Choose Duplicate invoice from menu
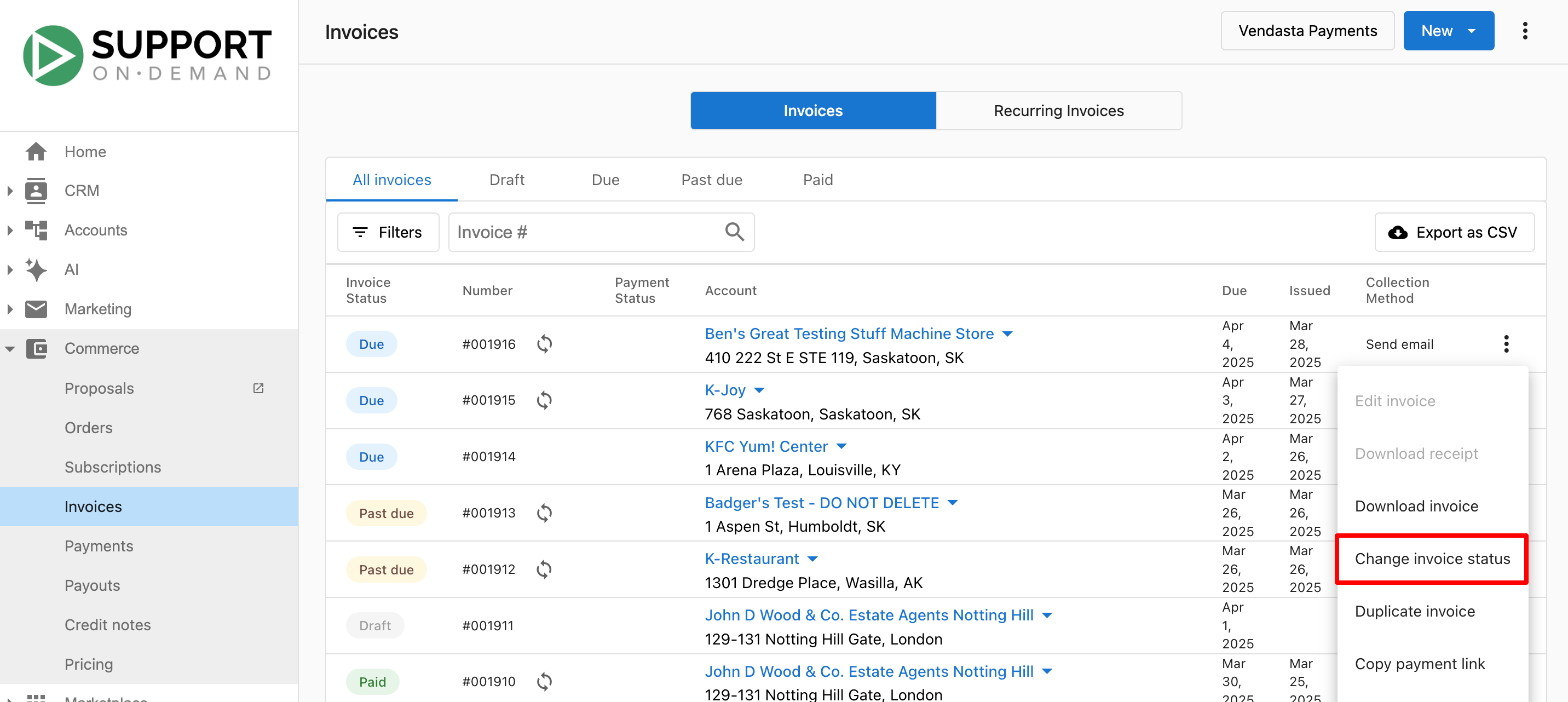Screen dimensions: 1568x702 pyautogui.click(x=1432, y=611)
